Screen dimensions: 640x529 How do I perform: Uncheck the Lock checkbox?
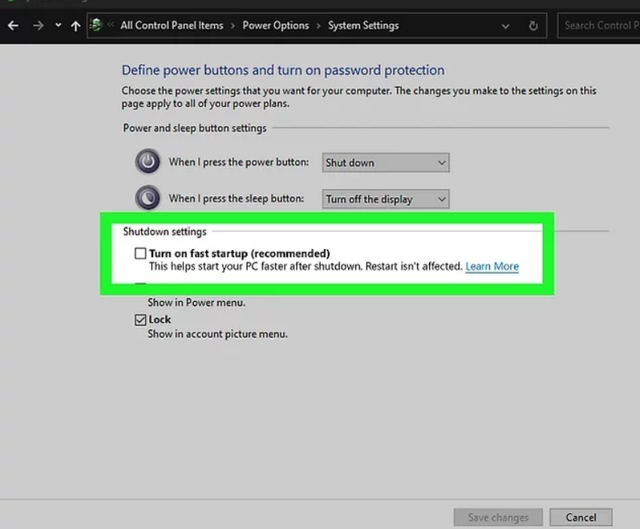141,320
